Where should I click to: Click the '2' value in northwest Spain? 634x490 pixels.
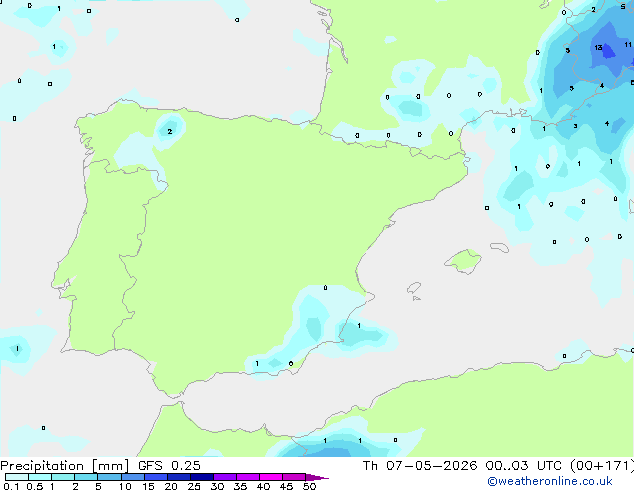(x=170, y=131)
